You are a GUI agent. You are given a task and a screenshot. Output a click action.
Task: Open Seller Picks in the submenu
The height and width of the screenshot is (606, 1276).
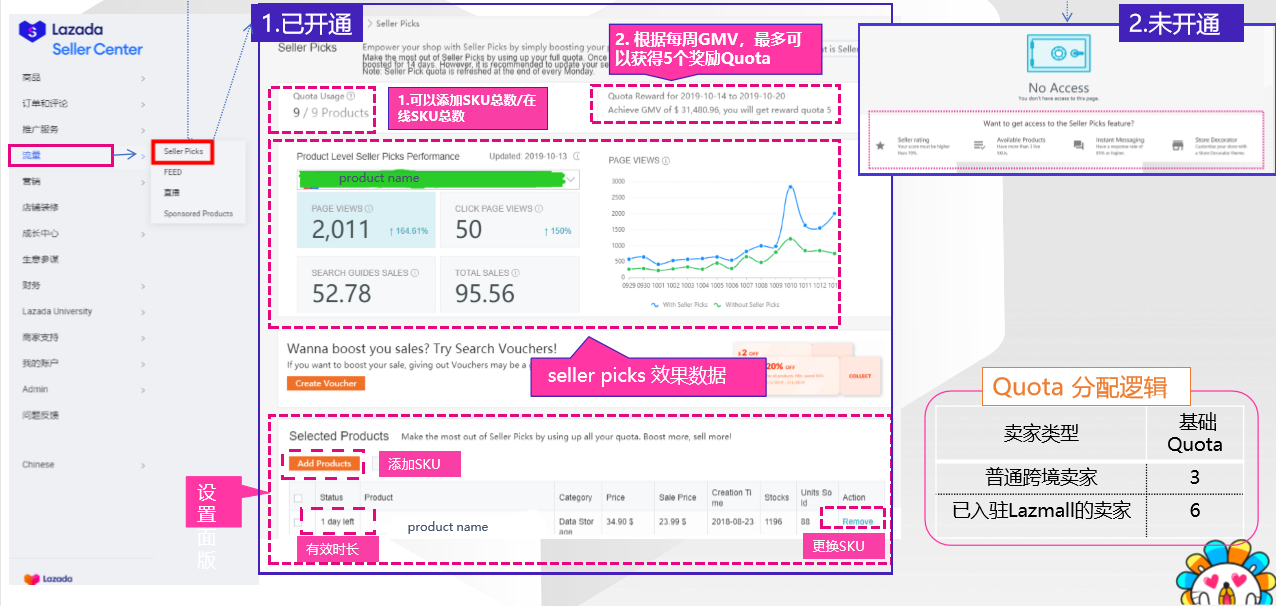183,151
